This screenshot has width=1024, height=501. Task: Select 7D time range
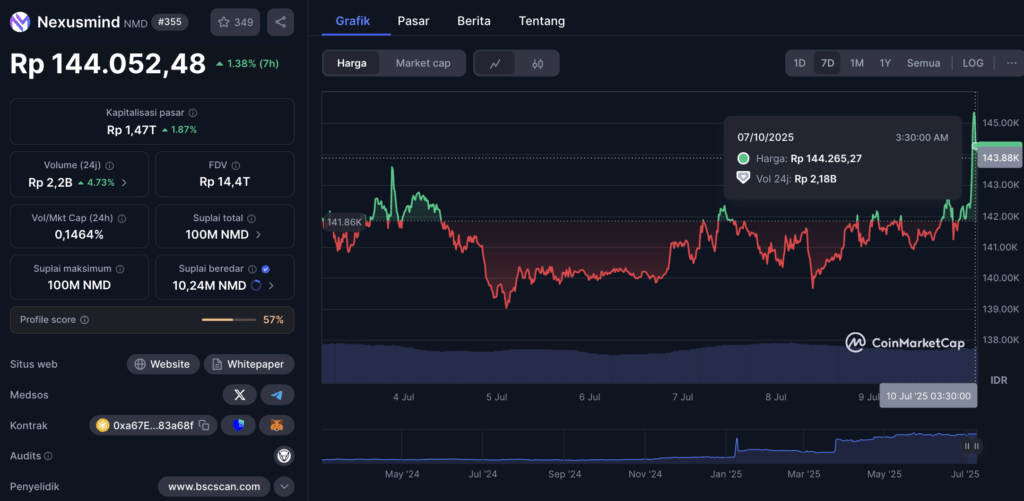tap(827, 63)
